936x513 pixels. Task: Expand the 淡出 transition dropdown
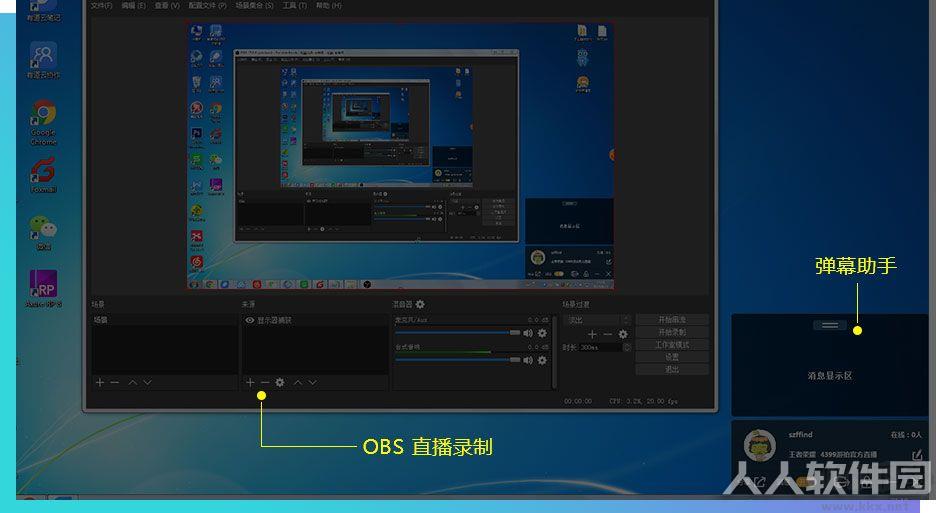pyautogui.click(x=598, y=320)
